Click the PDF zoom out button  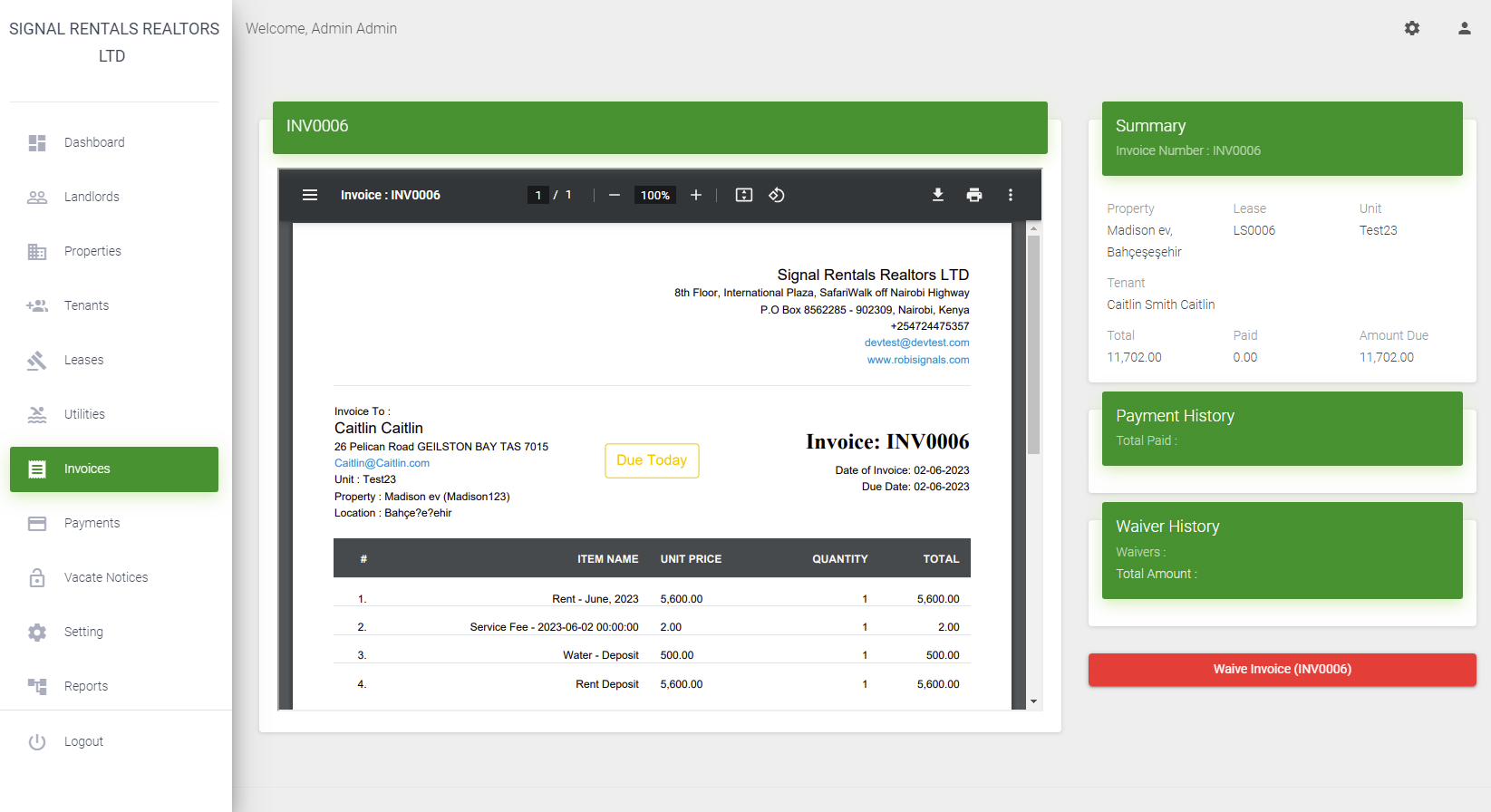[x=615, y=195]
